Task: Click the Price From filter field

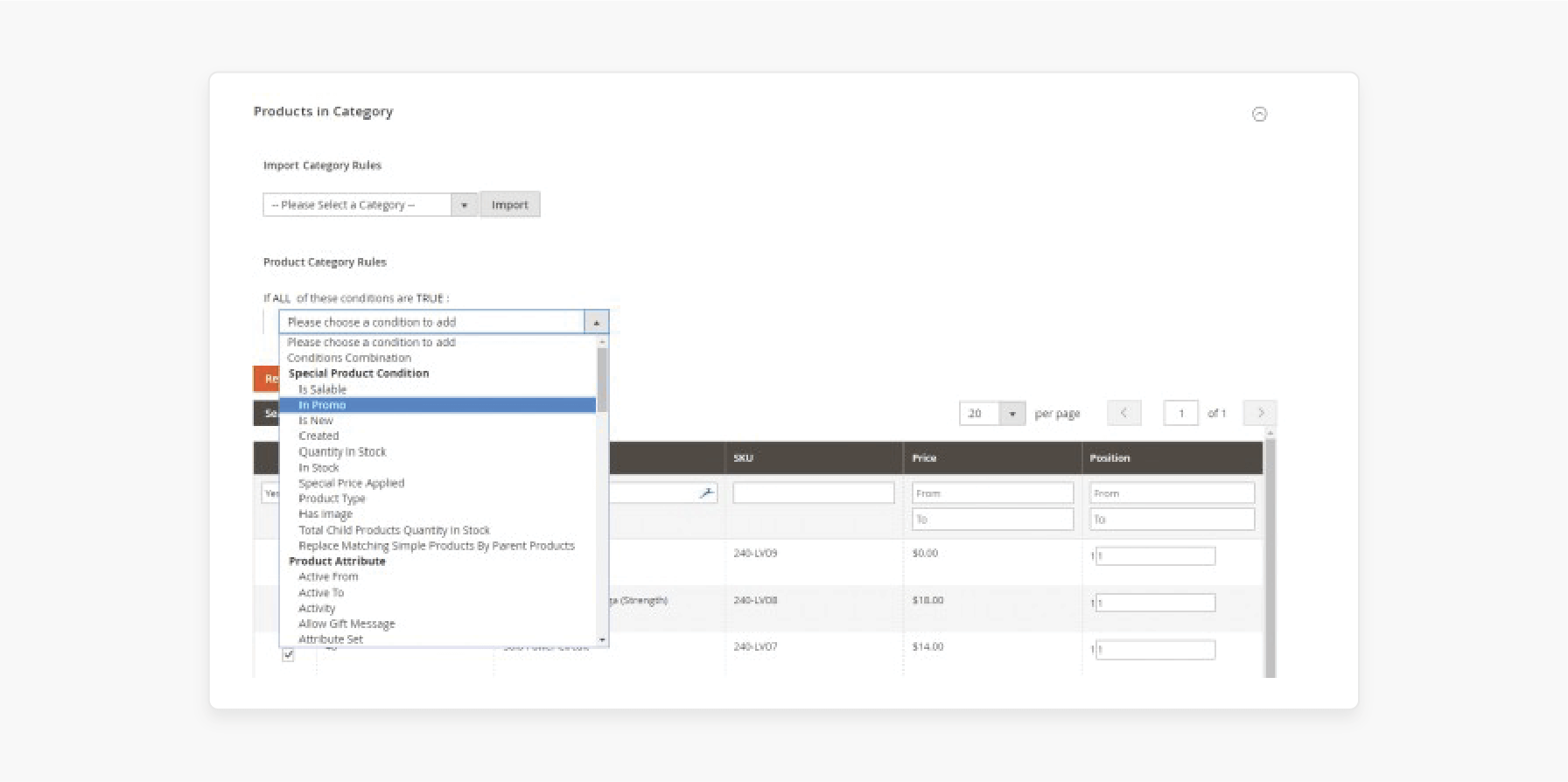Action: (992, 492)
